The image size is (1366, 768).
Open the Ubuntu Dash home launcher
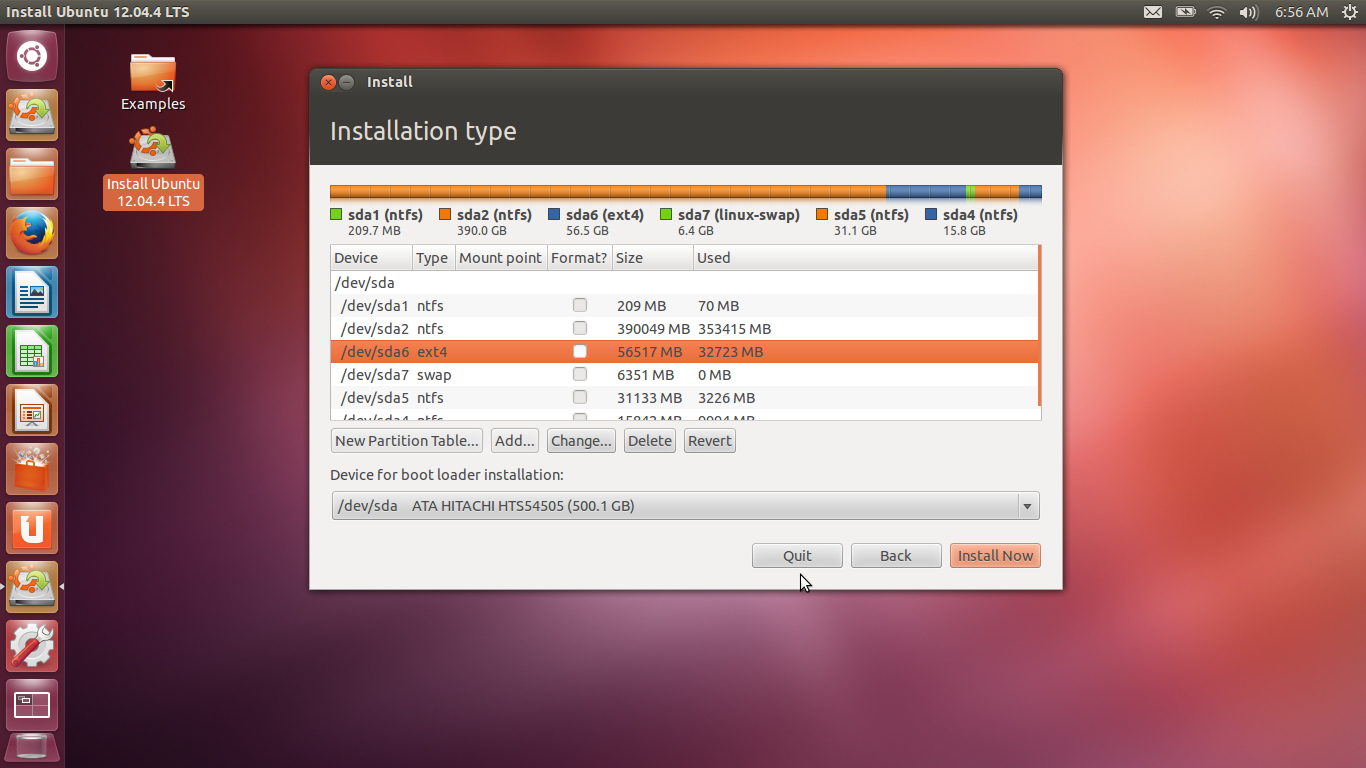tap(32, 56)
